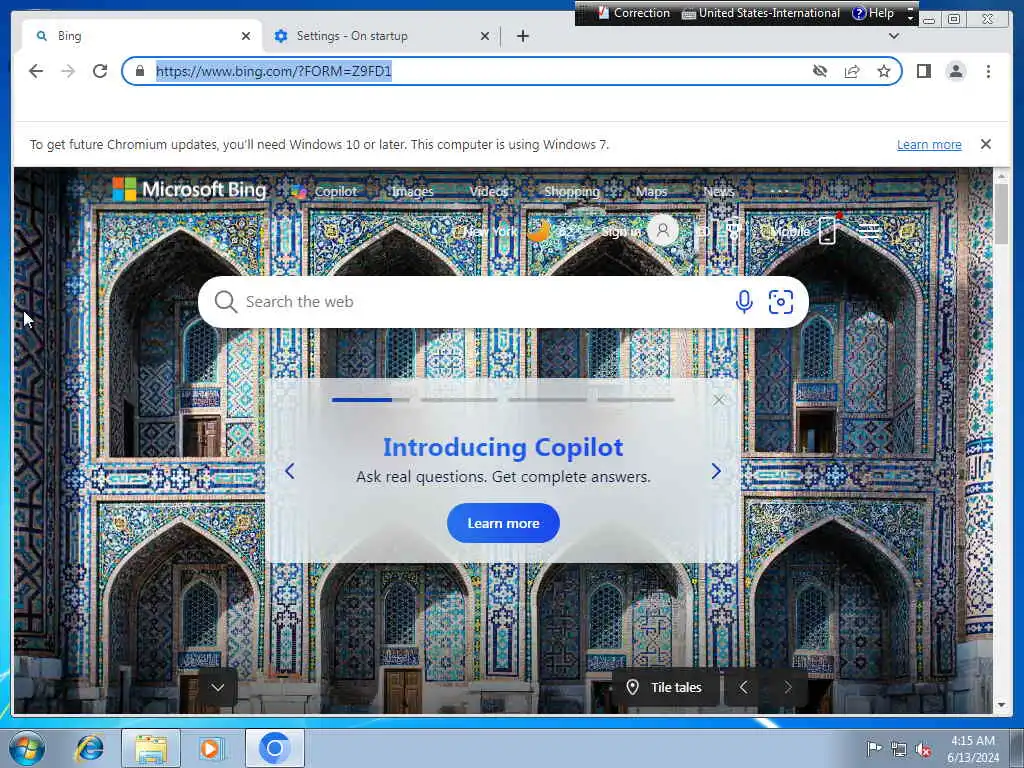Sign in to Bing

620,232
